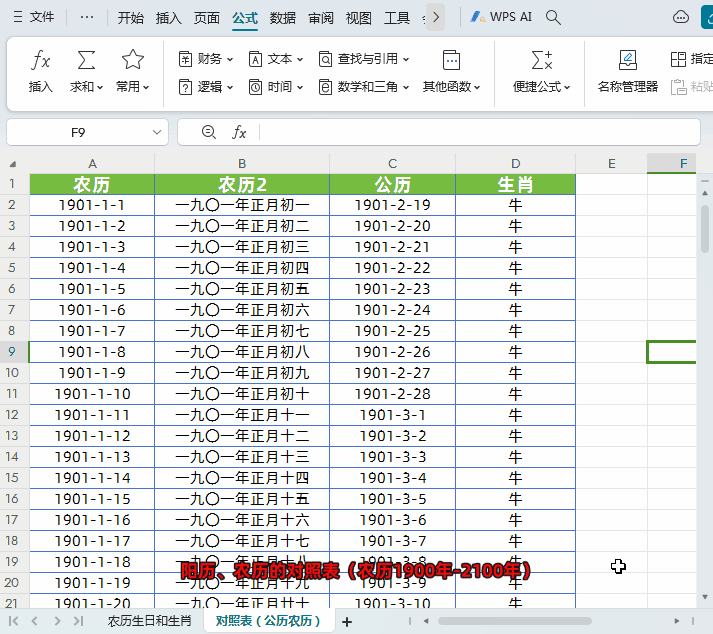Image resolution: width=713 pixels, height=634 pixels.
Task: Click 指定 names button
Action: pos(692,59)
